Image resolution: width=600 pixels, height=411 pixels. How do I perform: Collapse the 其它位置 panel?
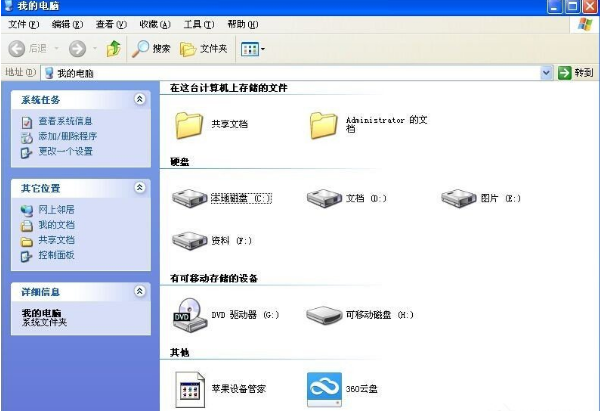(x=140, y=188)
